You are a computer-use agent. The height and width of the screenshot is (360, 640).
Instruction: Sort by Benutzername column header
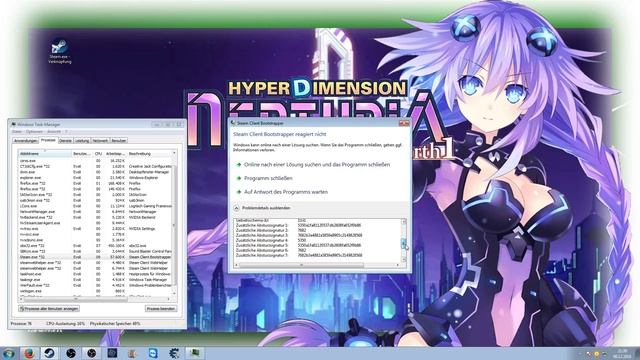[x=82, y=154]
